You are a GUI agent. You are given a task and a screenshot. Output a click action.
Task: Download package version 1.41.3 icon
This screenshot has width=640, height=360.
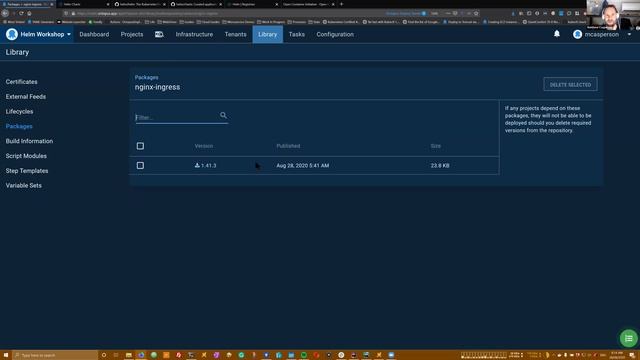[x=197, y=165]
